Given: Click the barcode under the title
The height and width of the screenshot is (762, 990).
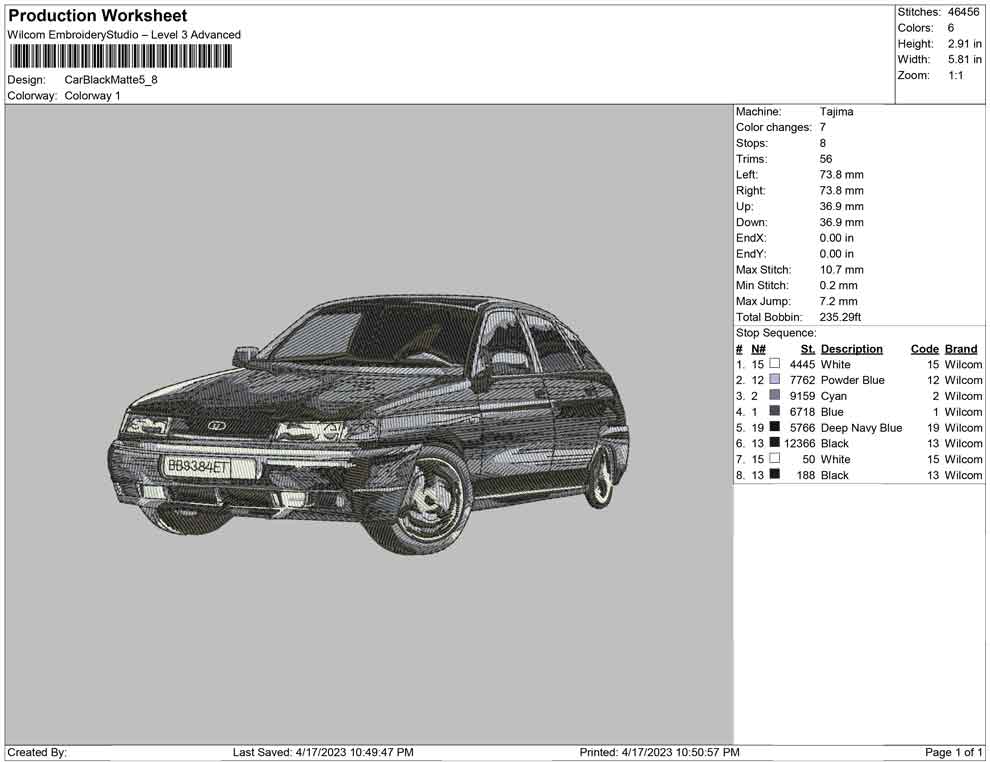Looking at the screenshot, I should [120, 56].
